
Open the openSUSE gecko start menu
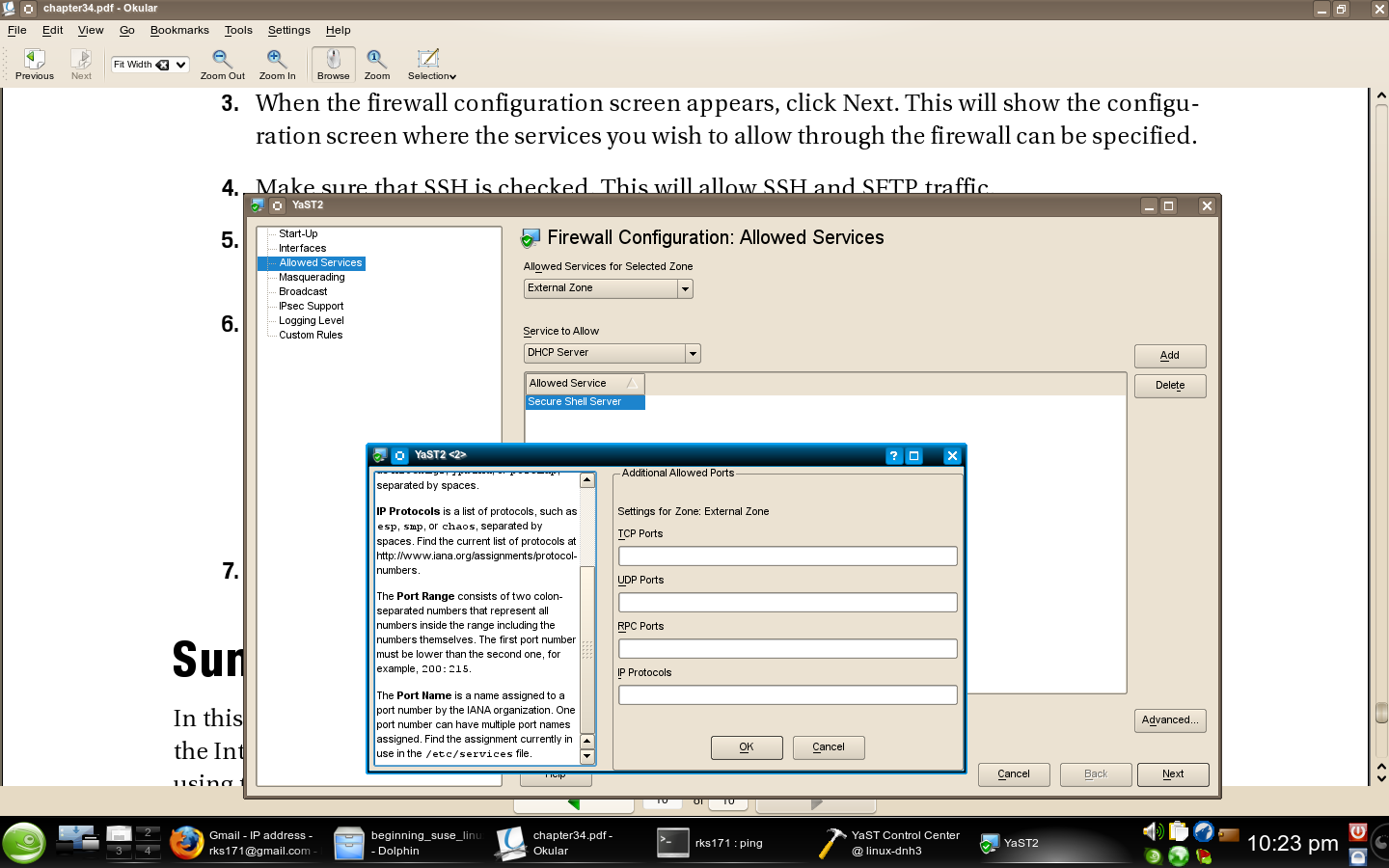click(x=23, y=843)
